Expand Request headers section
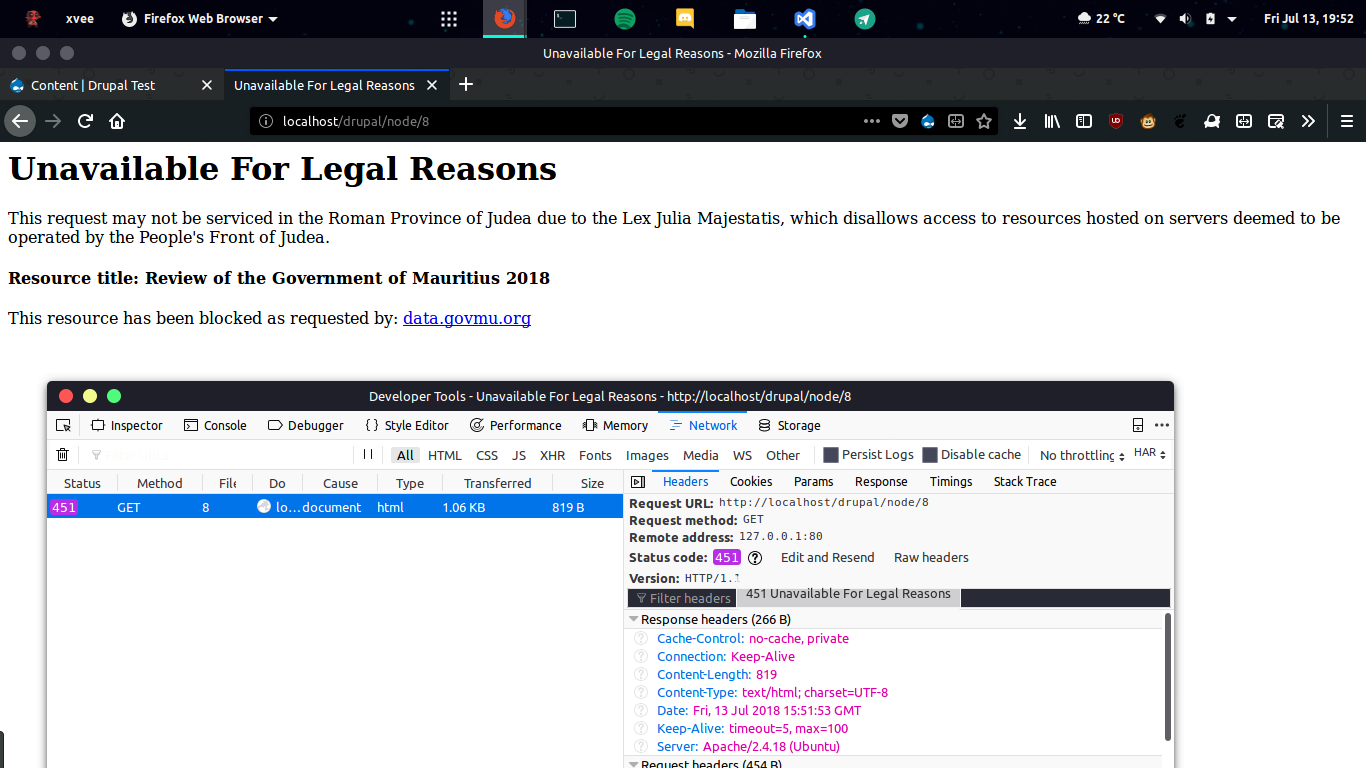Image resolution: width=1366 pixels, height=768 pixels. pyautogui.click(x=634, y=764)
